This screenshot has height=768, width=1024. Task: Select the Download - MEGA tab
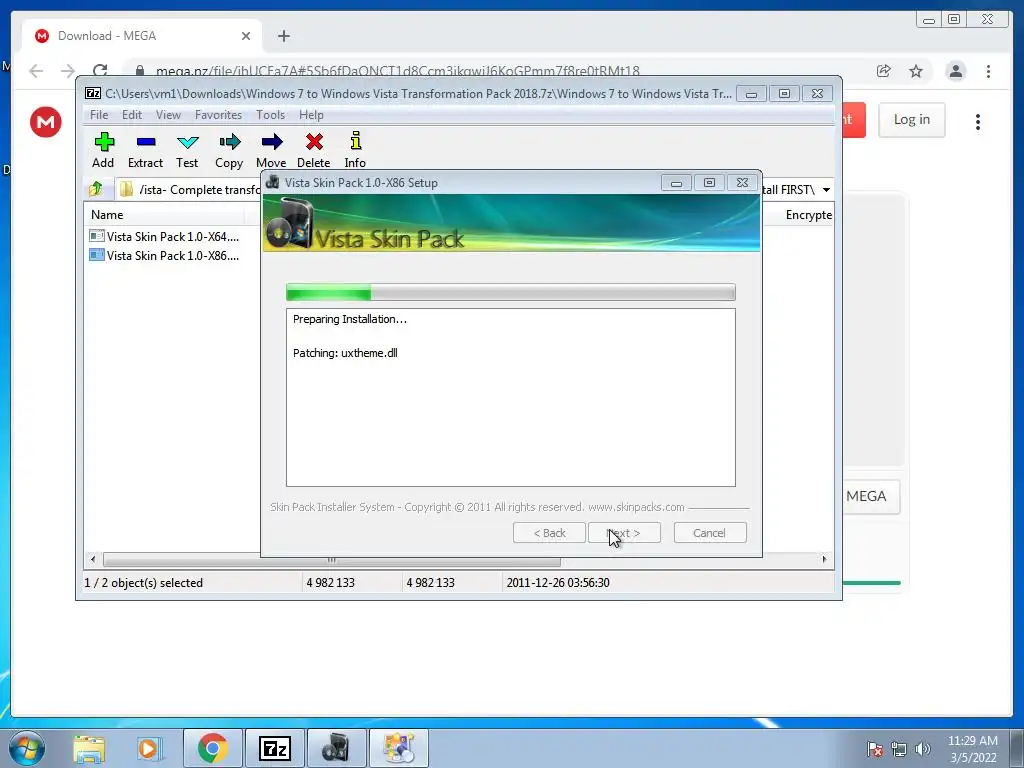pyautogui.click(x=142, y=36)
